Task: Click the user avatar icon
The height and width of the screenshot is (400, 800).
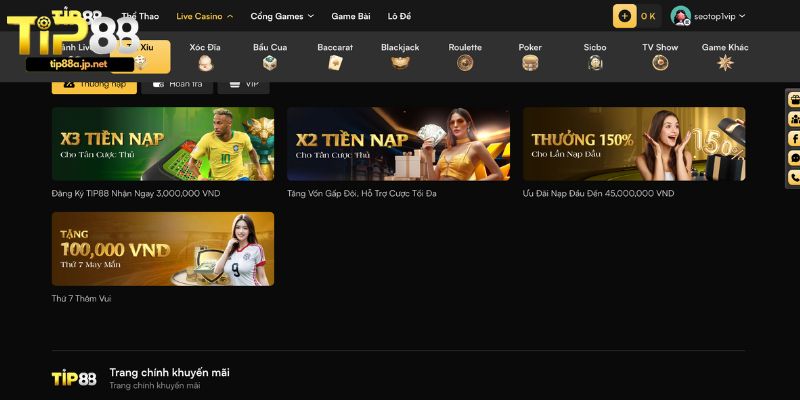Action: coord(680,16)
